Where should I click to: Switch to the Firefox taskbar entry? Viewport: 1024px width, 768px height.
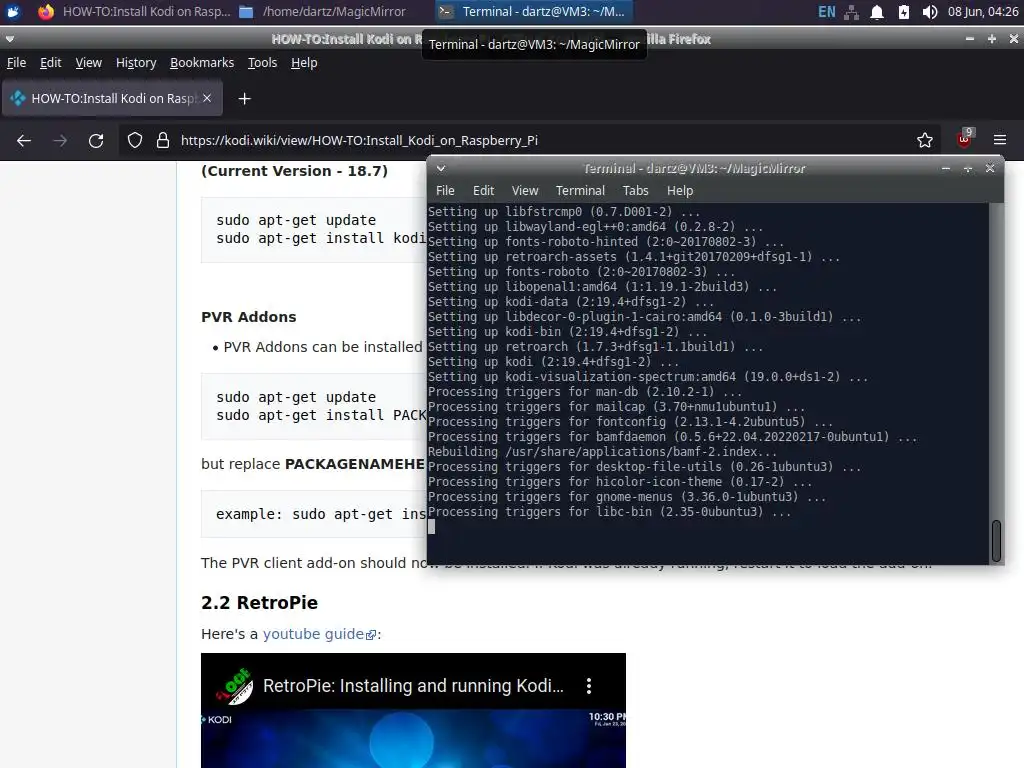[x=134, y=11]
